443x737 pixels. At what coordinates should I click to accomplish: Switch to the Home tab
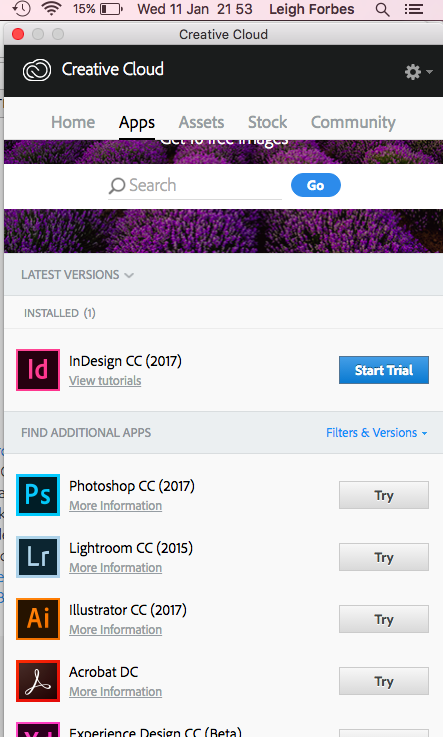coord(73,122)
